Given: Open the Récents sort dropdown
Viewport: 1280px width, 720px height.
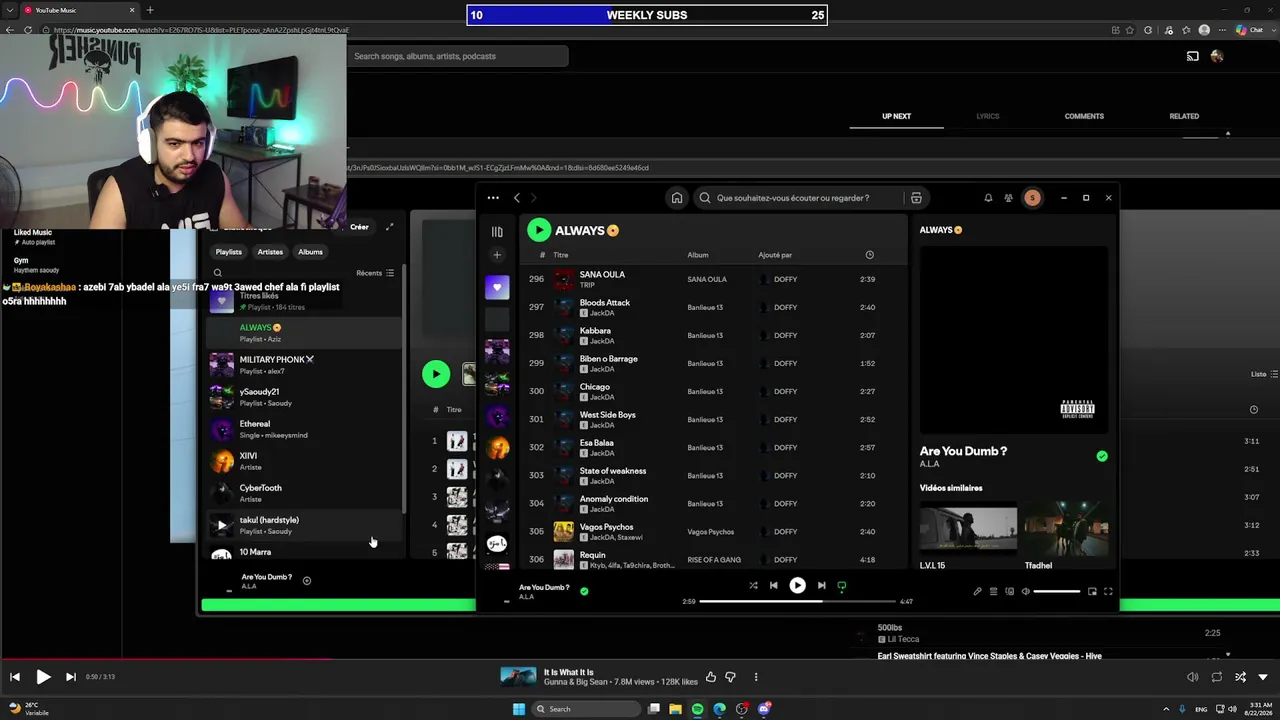Looking at the screenshot, I should click(x=375, y=273).
